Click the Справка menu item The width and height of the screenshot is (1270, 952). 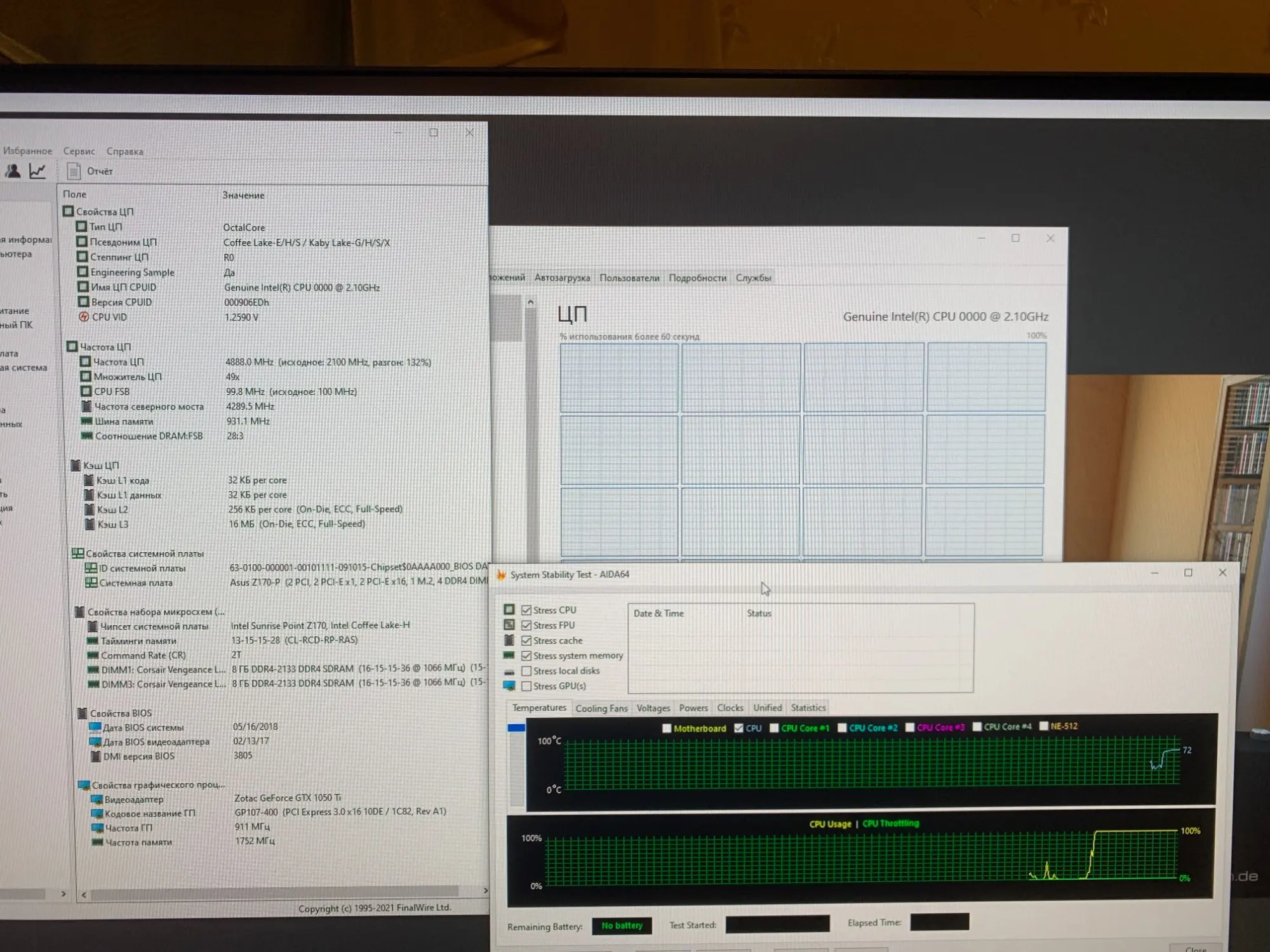tap(124, 151)
